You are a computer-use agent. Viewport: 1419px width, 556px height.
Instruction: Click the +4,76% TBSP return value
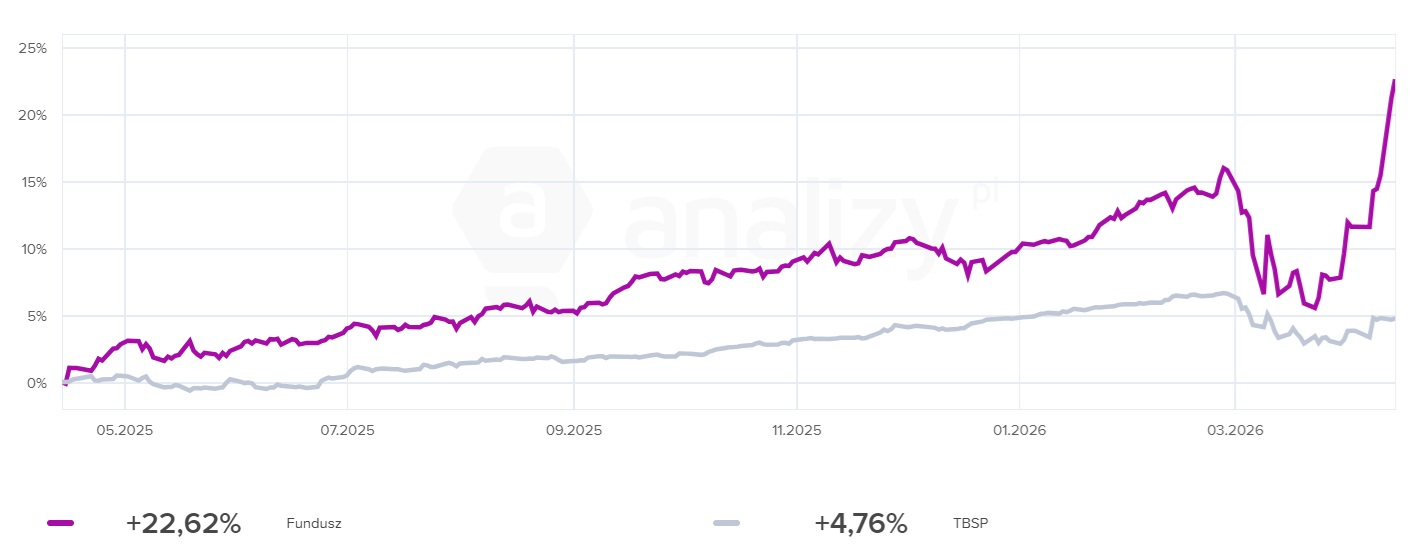(860, 523)
